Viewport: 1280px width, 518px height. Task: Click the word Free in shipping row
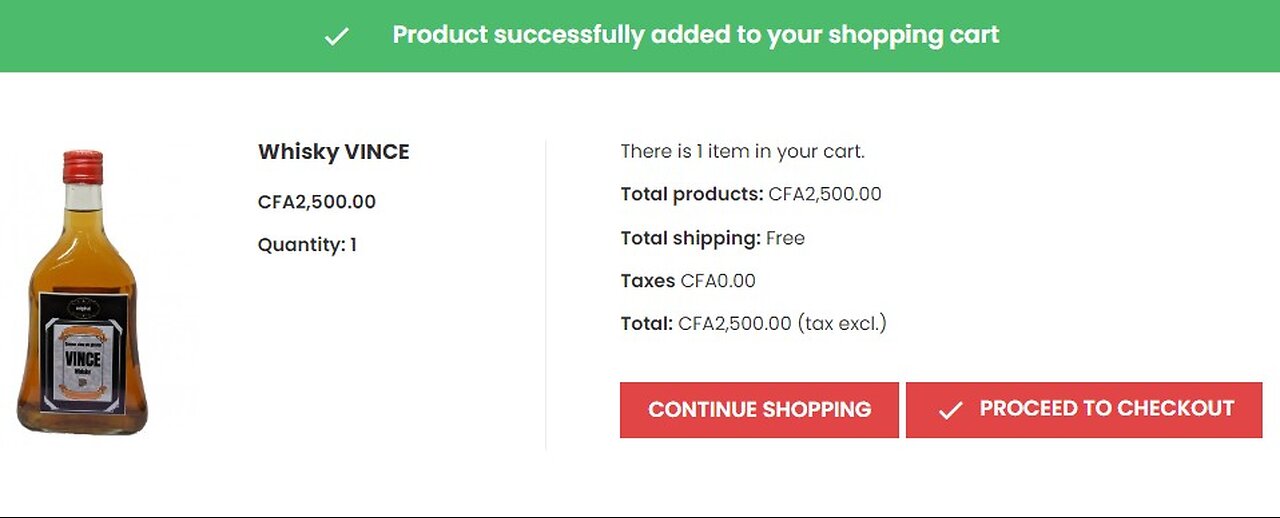tap(785, 238)
